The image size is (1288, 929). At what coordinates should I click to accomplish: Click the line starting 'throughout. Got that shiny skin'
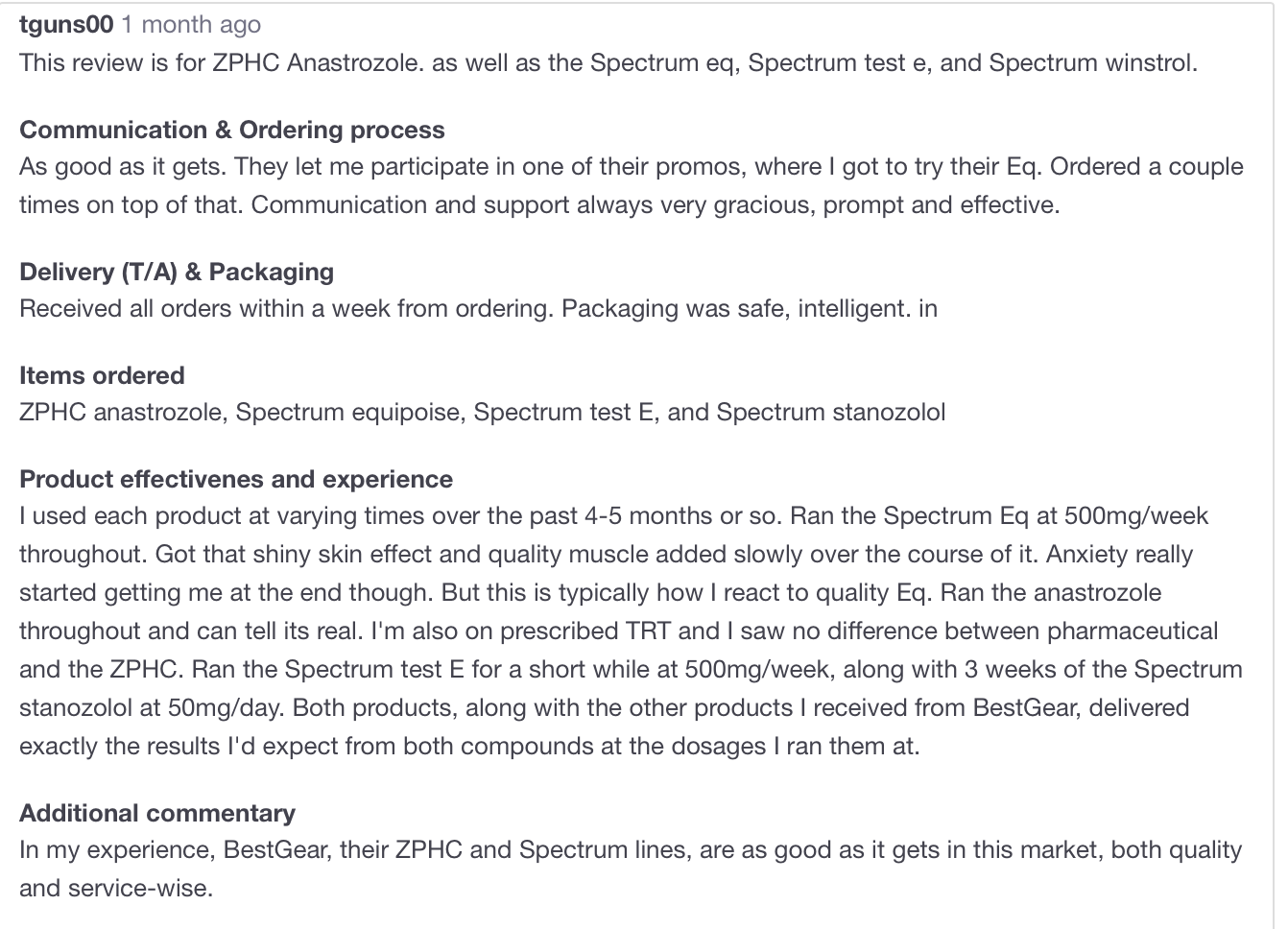pos(607,555)
